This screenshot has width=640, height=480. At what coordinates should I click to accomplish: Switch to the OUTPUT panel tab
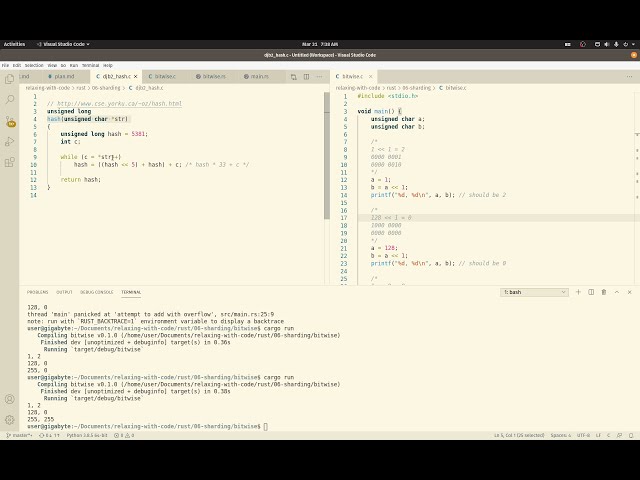point(64,292)
